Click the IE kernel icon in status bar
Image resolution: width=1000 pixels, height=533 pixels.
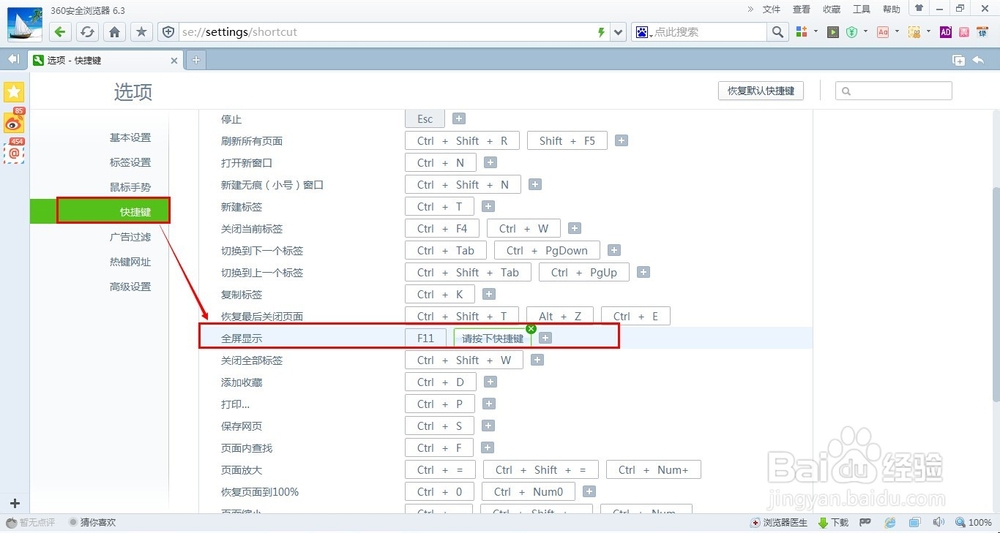coord(890,523)
